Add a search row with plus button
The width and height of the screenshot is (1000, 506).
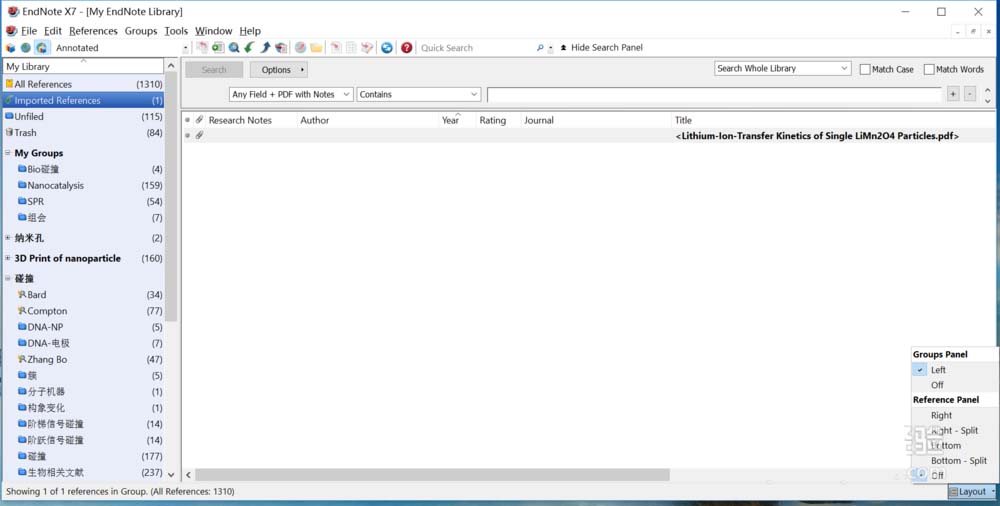[x=953, y=94]
